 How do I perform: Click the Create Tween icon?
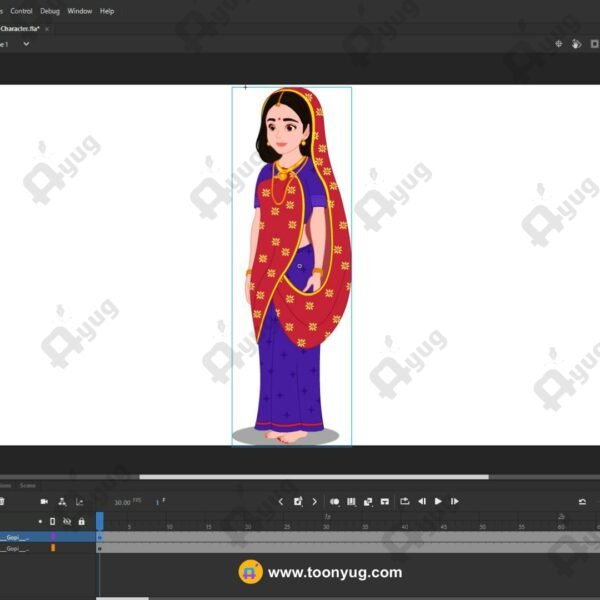[x=368, y=502]
